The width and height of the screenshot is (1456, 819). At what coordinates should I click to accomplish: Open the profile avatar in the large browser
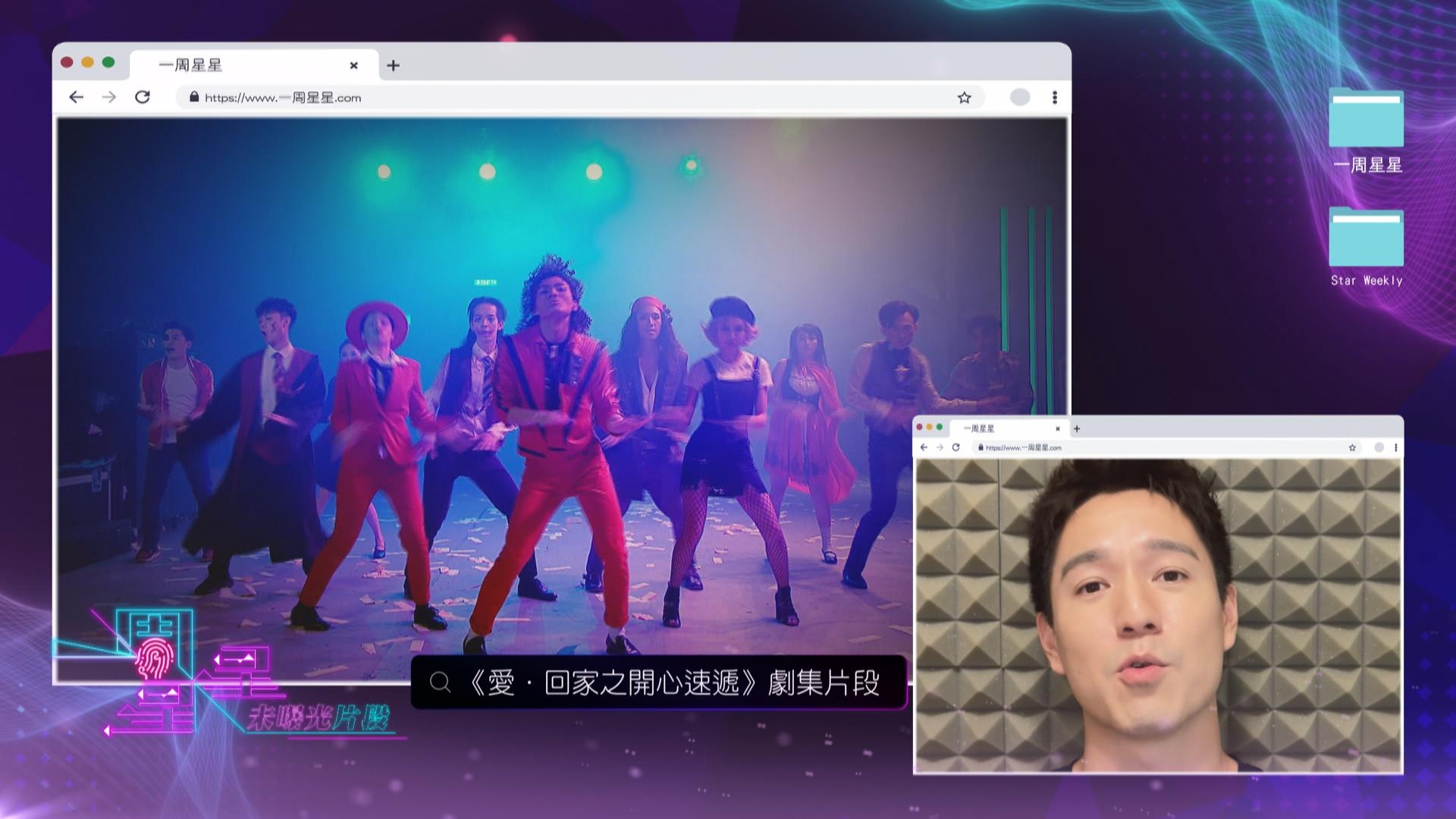pos(1020,97)
